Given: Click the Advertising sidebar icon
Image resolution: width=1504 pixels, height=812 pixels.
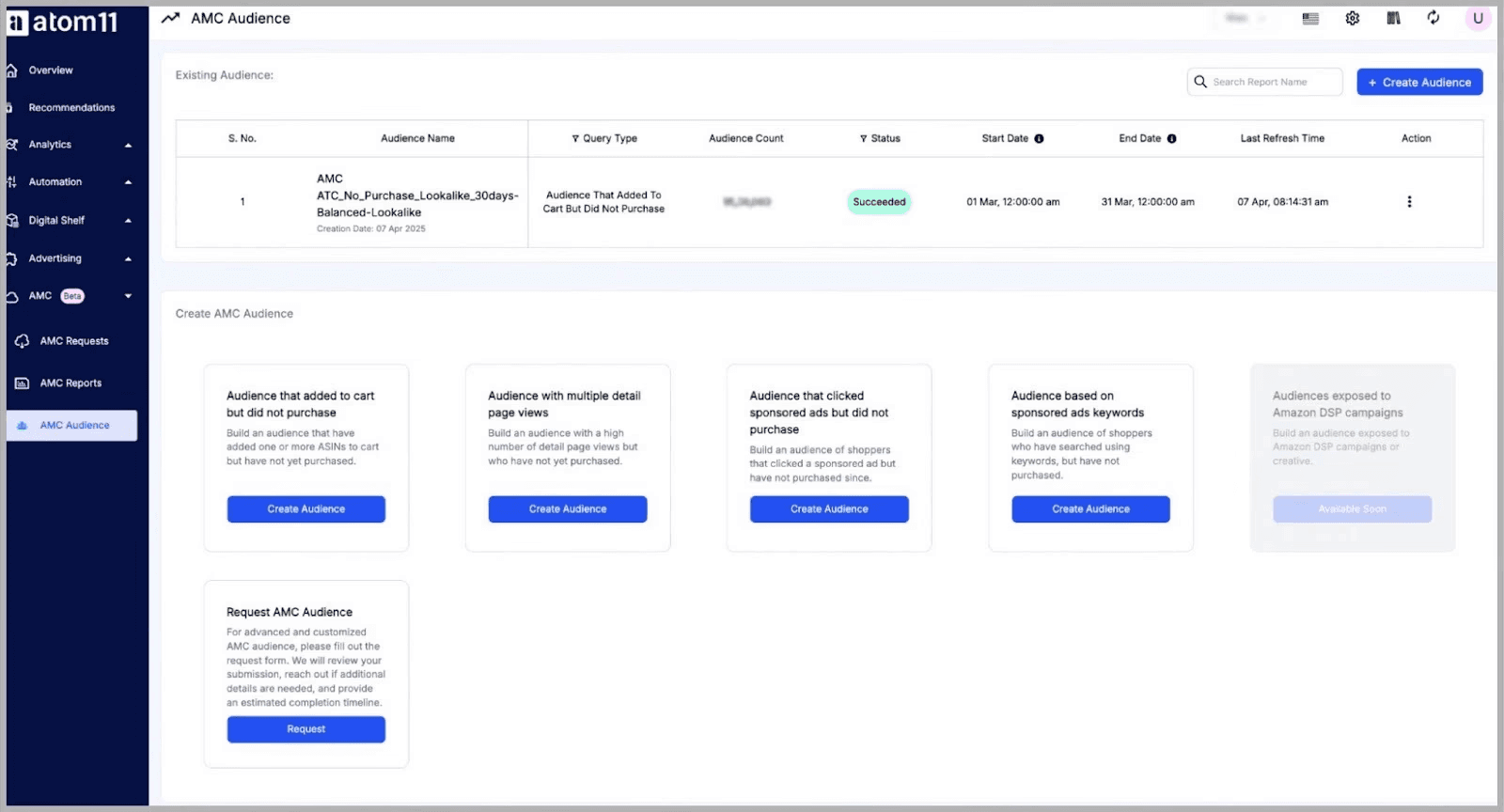Looking at the screenshot, I should 11,258.
